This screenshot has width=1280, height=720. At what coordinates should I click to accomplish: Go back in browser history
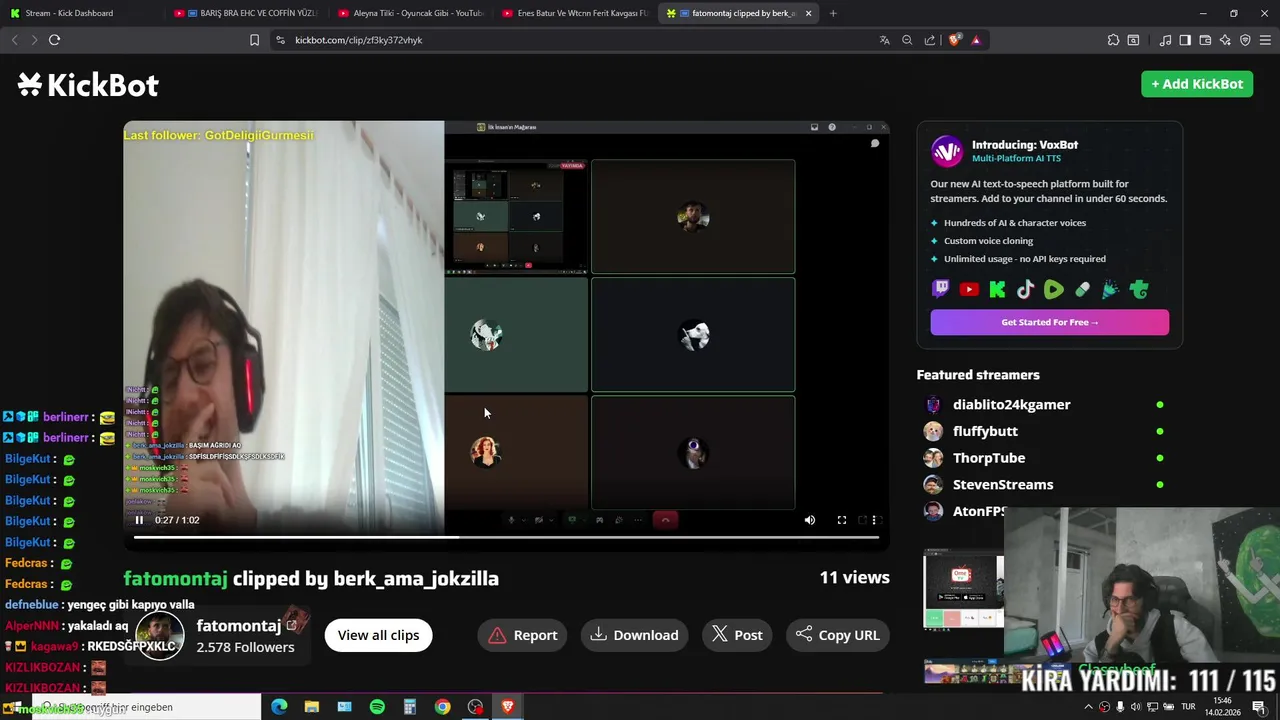click(x=14, y=40)
